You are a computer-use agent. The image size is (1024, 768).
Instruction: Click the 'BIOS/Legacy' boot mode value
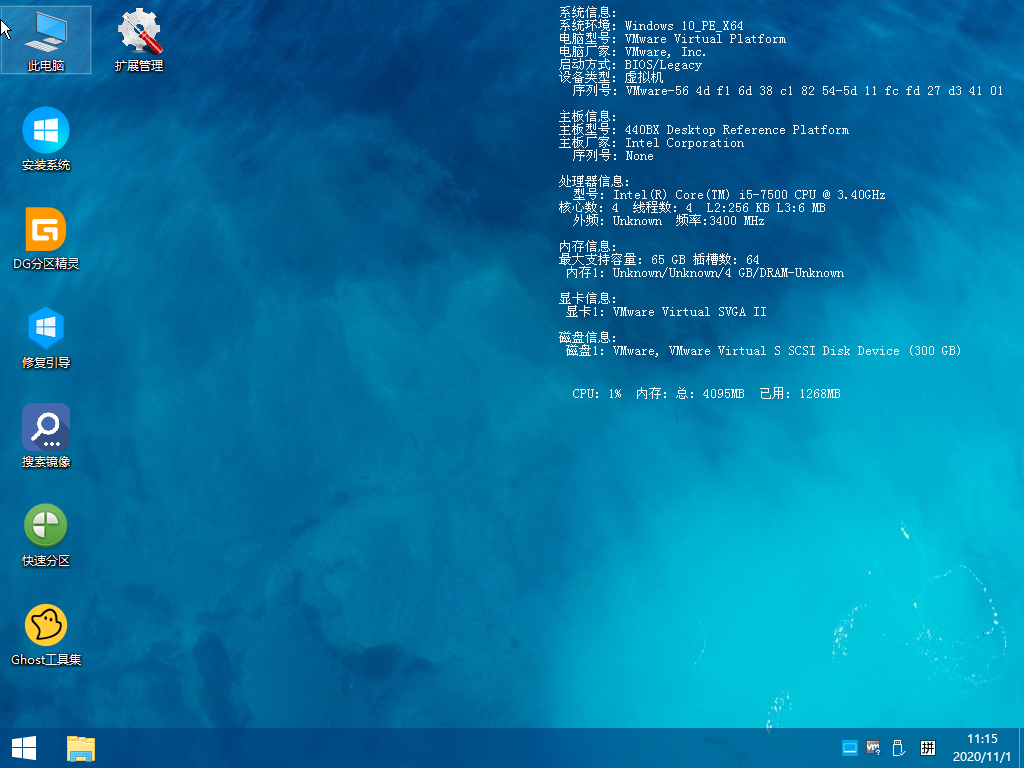pos(663,65)
